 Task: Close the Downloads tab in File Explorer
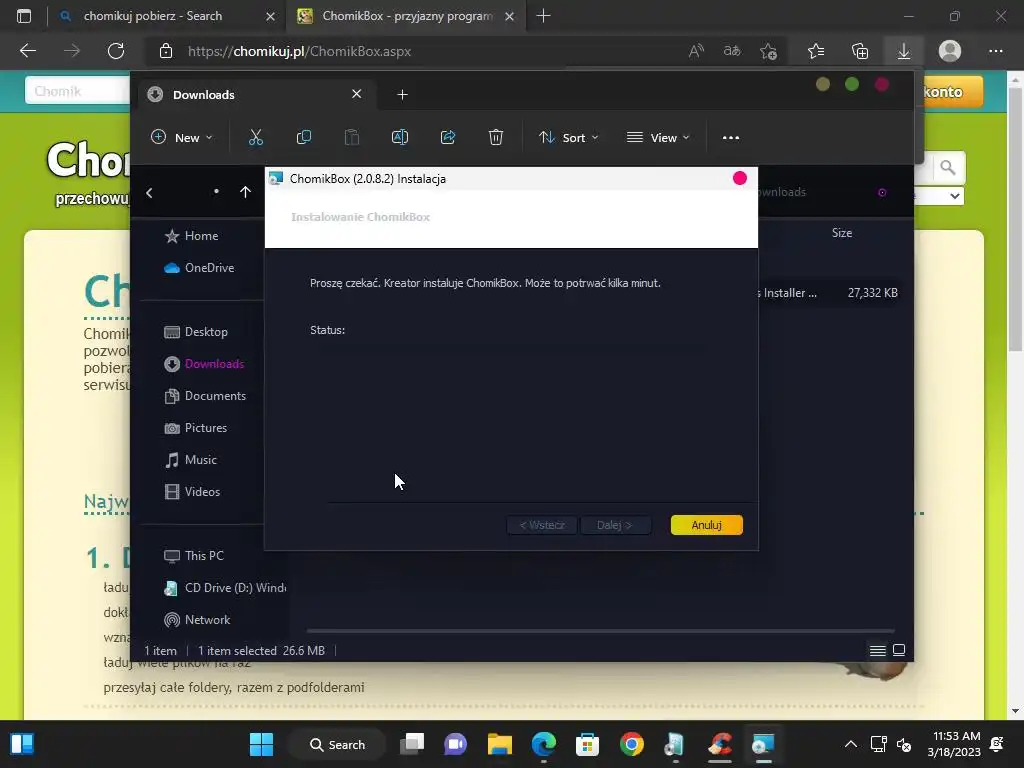pos(357,94)
